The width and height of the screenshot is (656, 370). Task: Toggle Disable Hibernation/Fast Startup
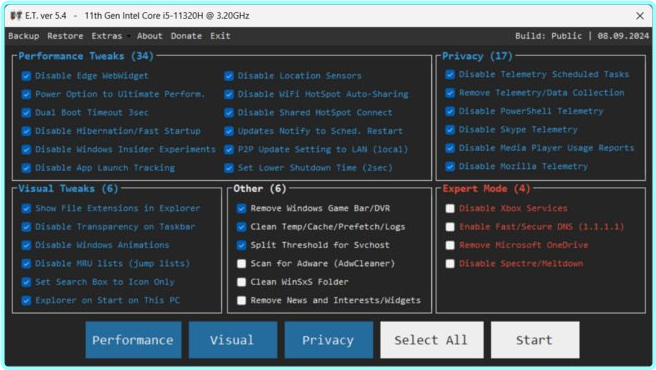coord(26,131)
